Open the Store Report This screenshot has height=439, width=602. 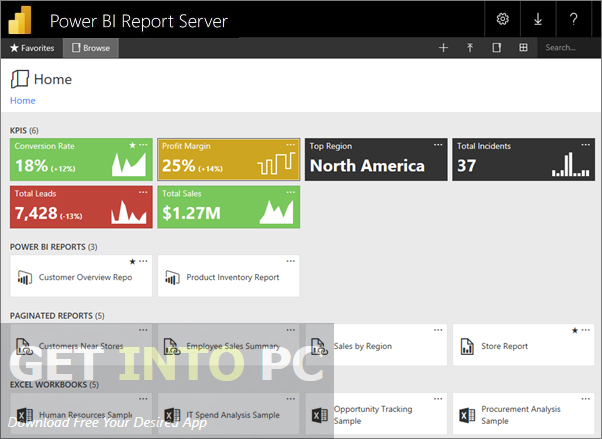[x=523, y=345]
